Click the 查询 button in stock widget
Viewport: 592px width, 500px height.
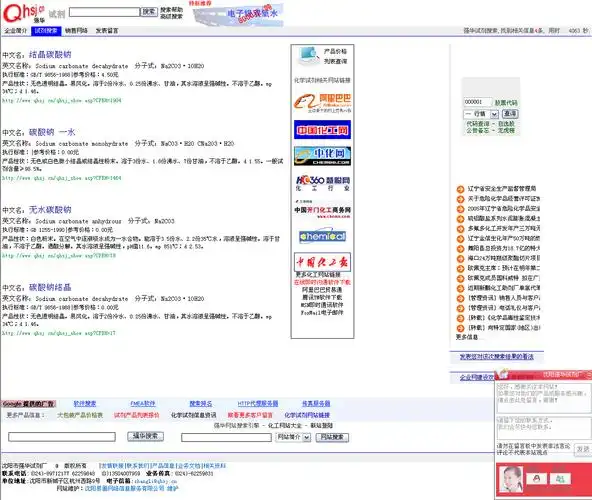tap(510, 113)
